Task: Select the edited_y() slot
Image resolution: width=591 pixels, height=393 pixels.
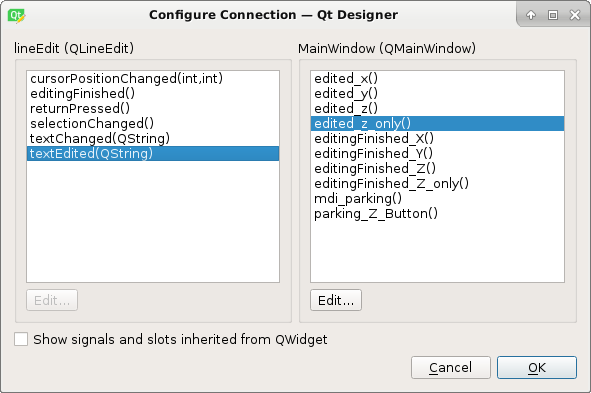Action: pyautogui.click(x=437, y=93)
